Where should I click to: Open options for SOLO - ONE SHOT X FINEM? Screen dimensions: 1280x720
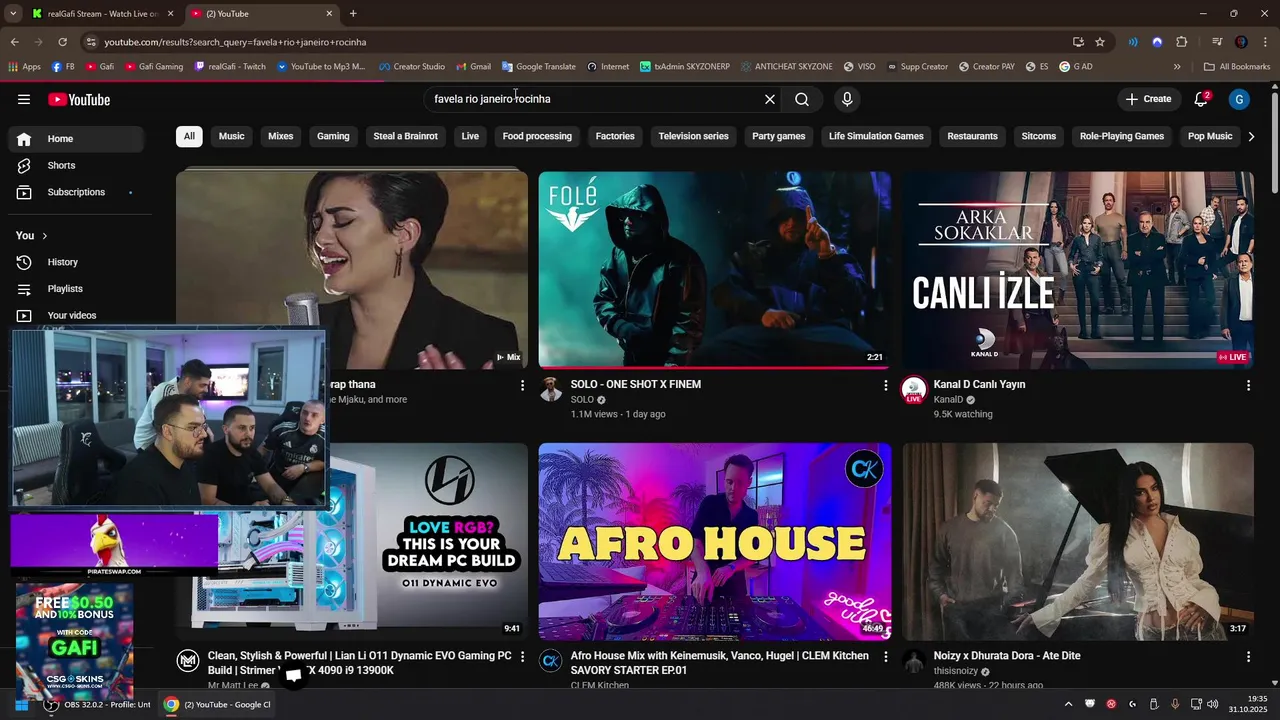pyautogui.click(x=885, y=385)
